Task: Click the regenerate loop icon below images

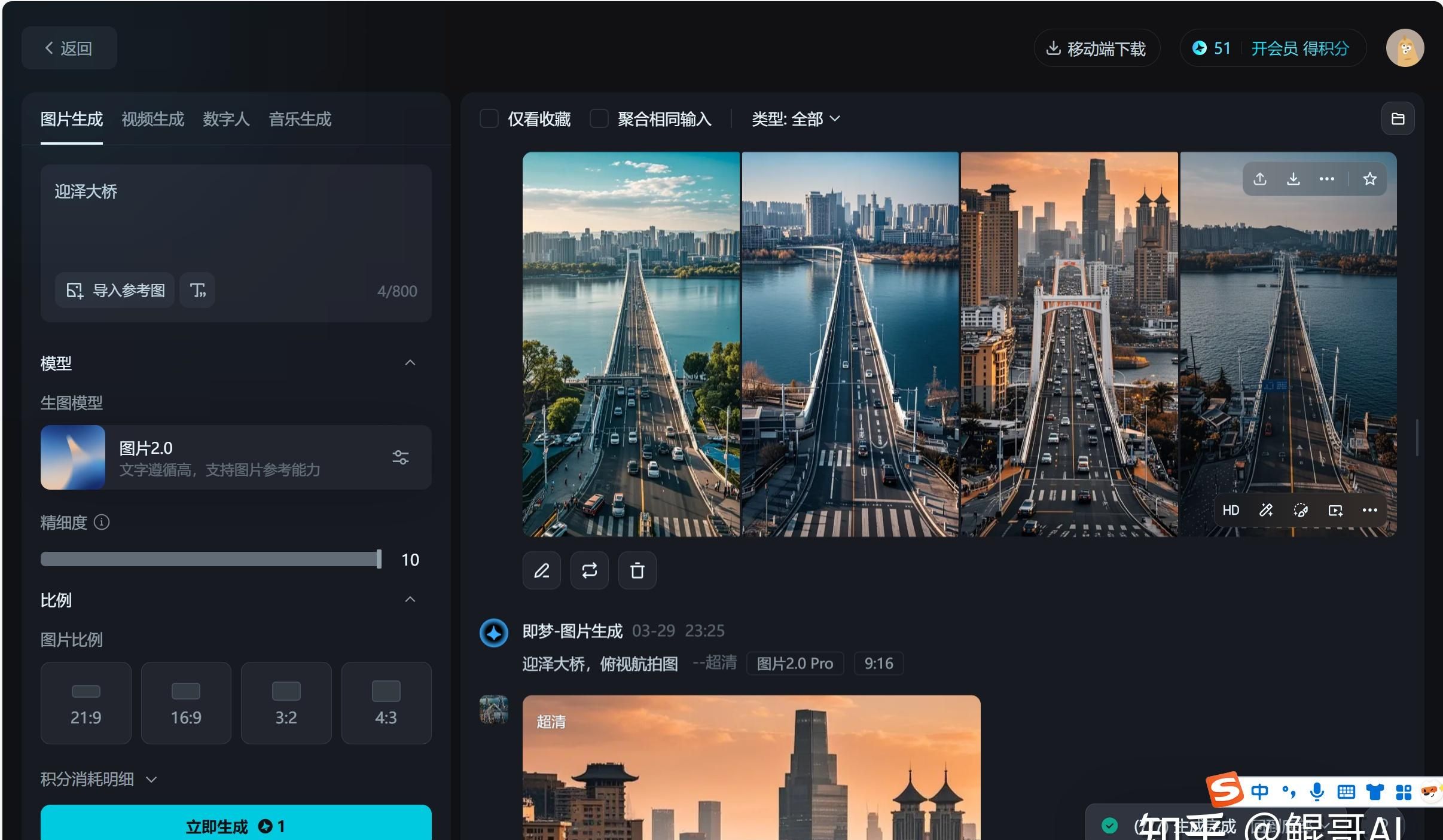Action: [589, 570]
